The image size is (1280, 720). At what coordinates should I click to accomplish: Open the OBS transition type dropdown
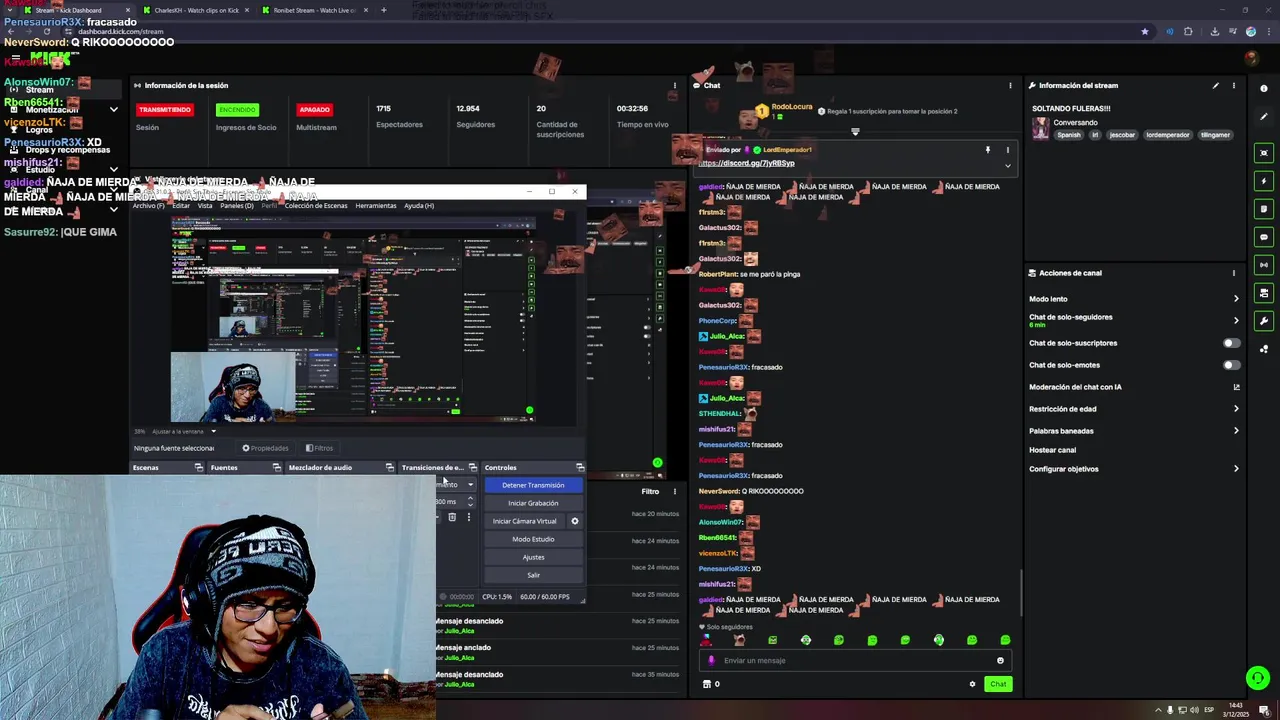tap(470, 485)
